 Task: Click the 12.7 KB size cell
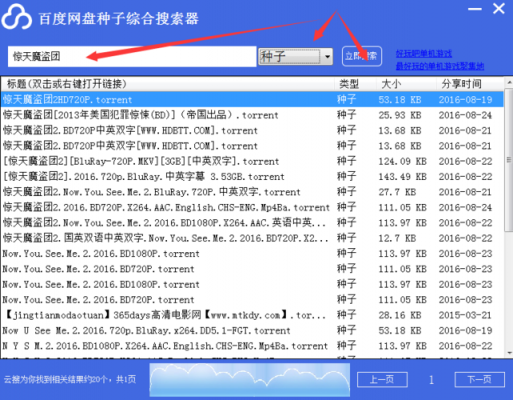pyautogui.click(x=397, y=238)
